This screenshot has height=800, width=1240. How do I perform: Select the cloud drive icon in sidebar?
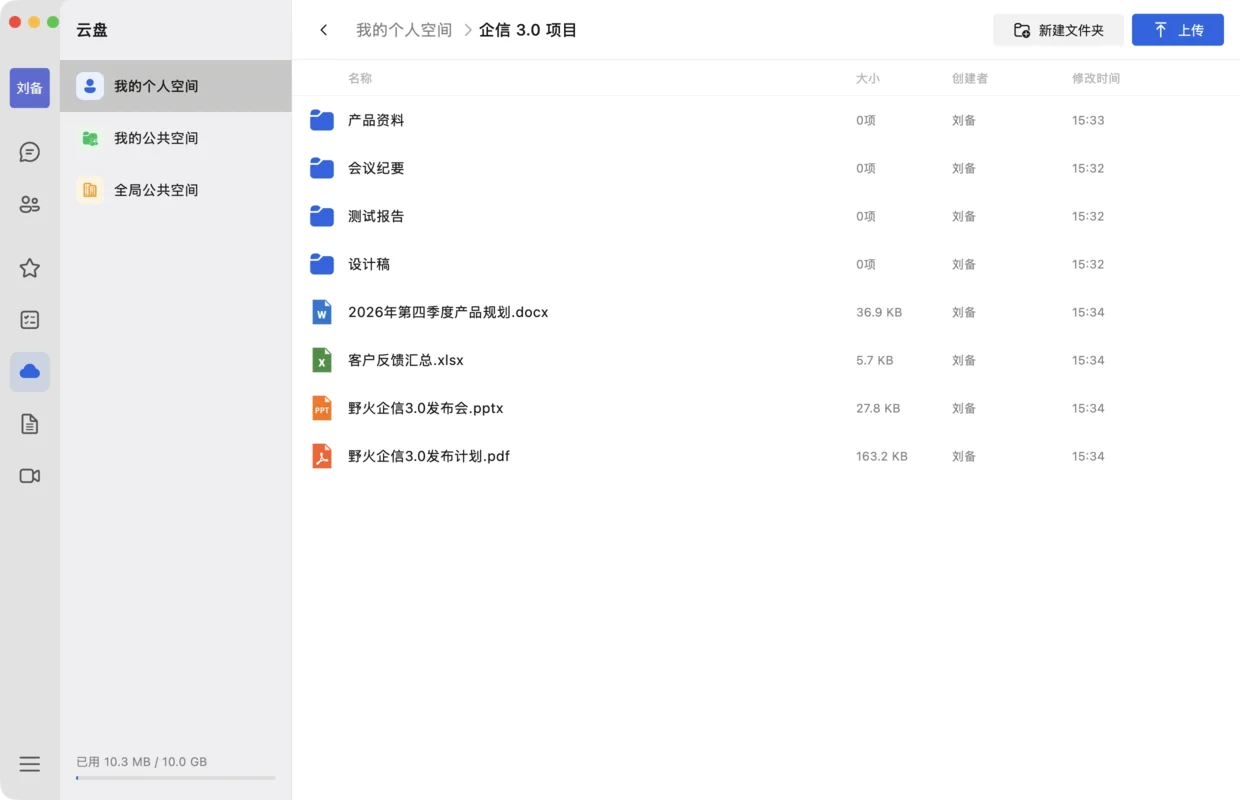click(x=30, y=372)
